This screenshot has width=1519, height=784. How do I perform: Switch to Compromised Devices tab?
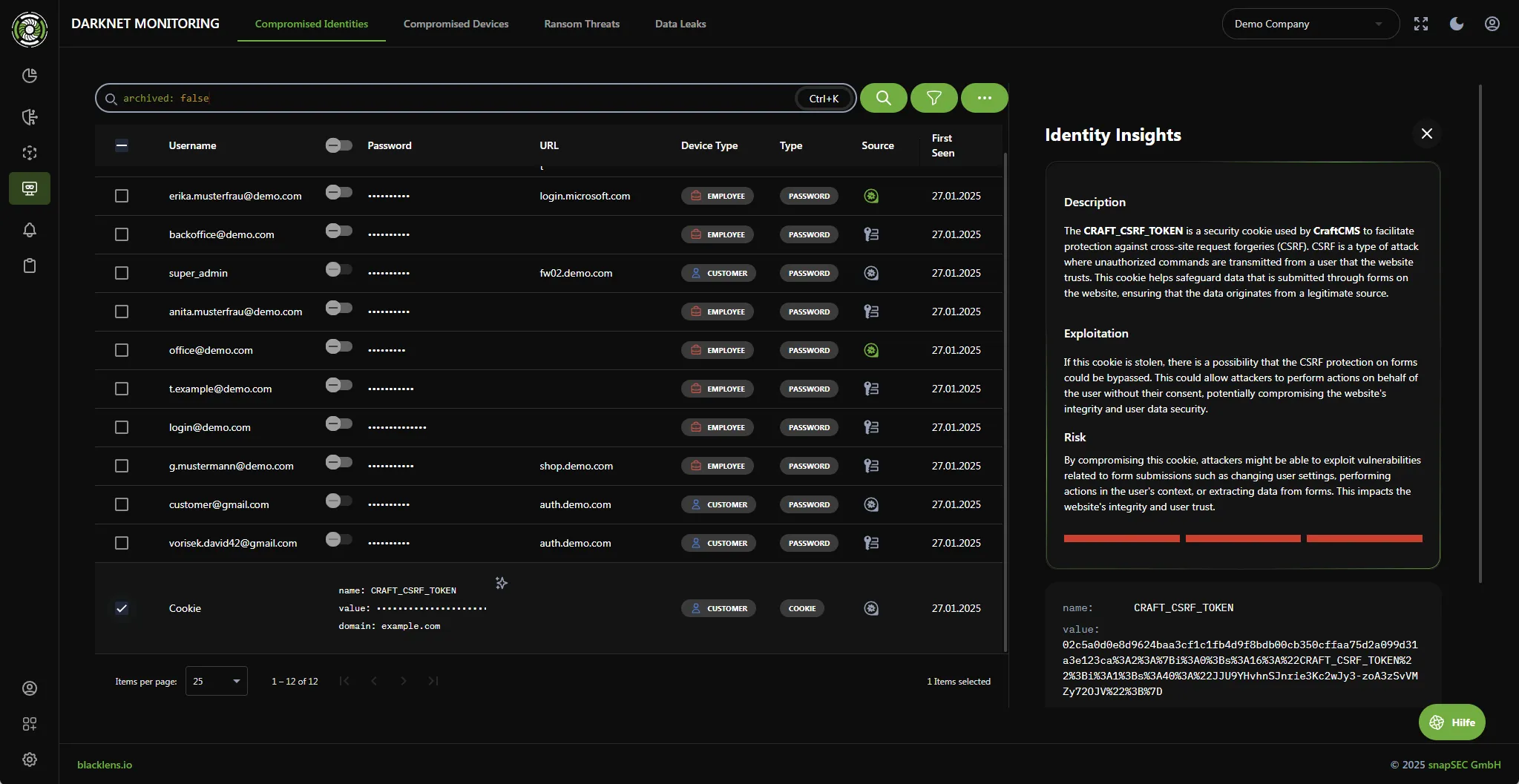click(x=456, y=24)
